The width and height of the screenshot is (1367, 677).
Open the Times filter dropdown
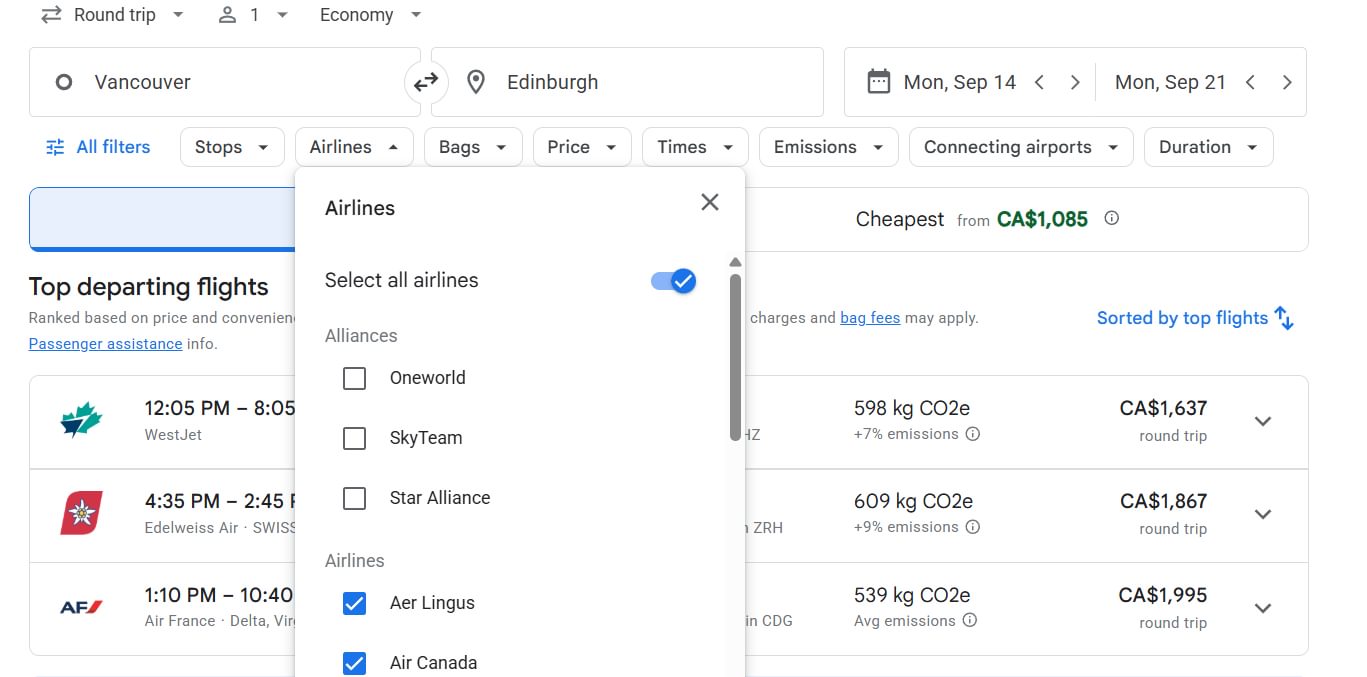coord(695,147)
